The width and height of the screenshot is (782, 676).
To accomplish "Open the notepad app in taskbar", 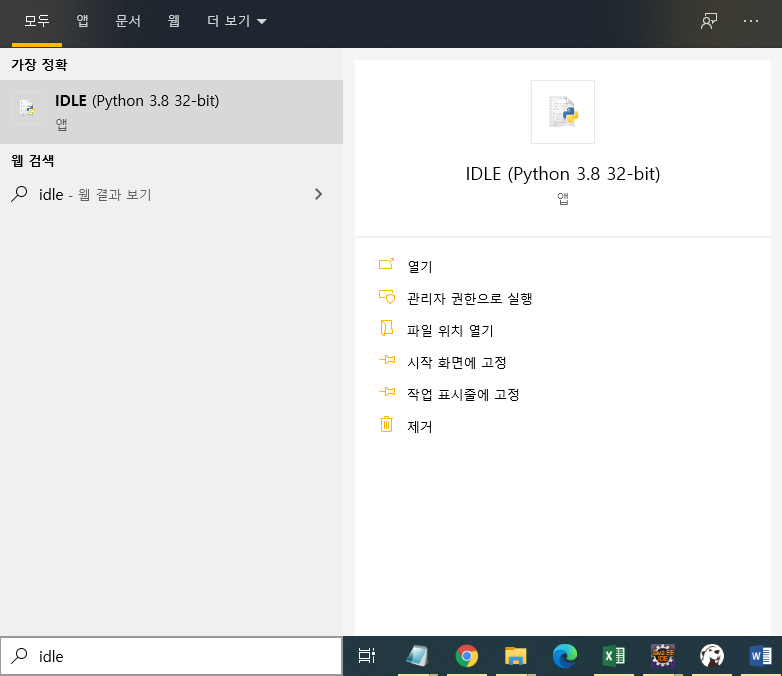I will point(417,656).
